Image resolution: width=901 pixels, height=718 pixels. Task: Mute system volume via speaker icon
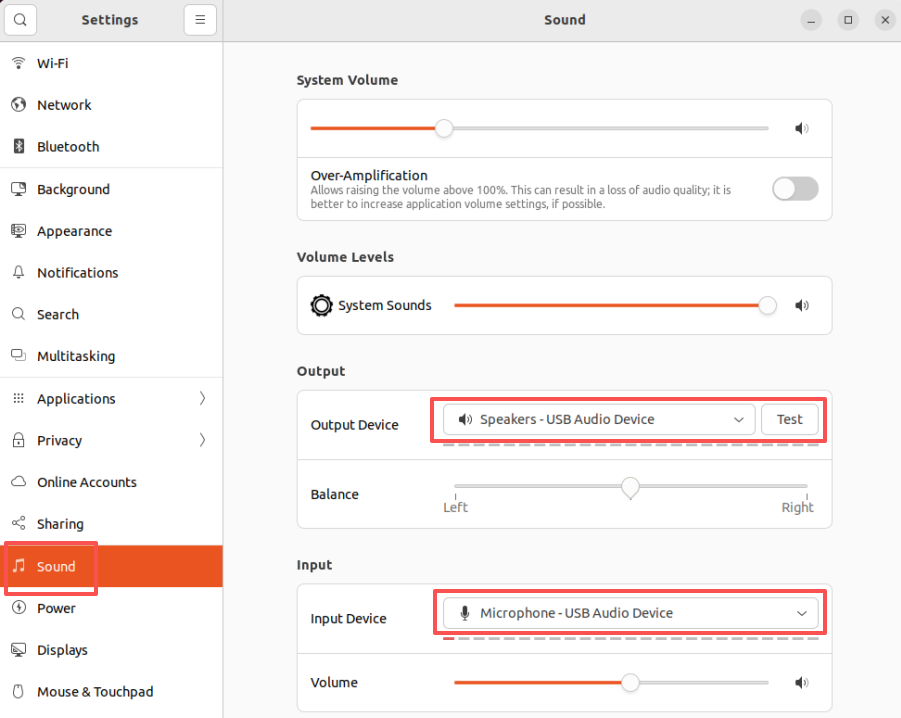802,128
